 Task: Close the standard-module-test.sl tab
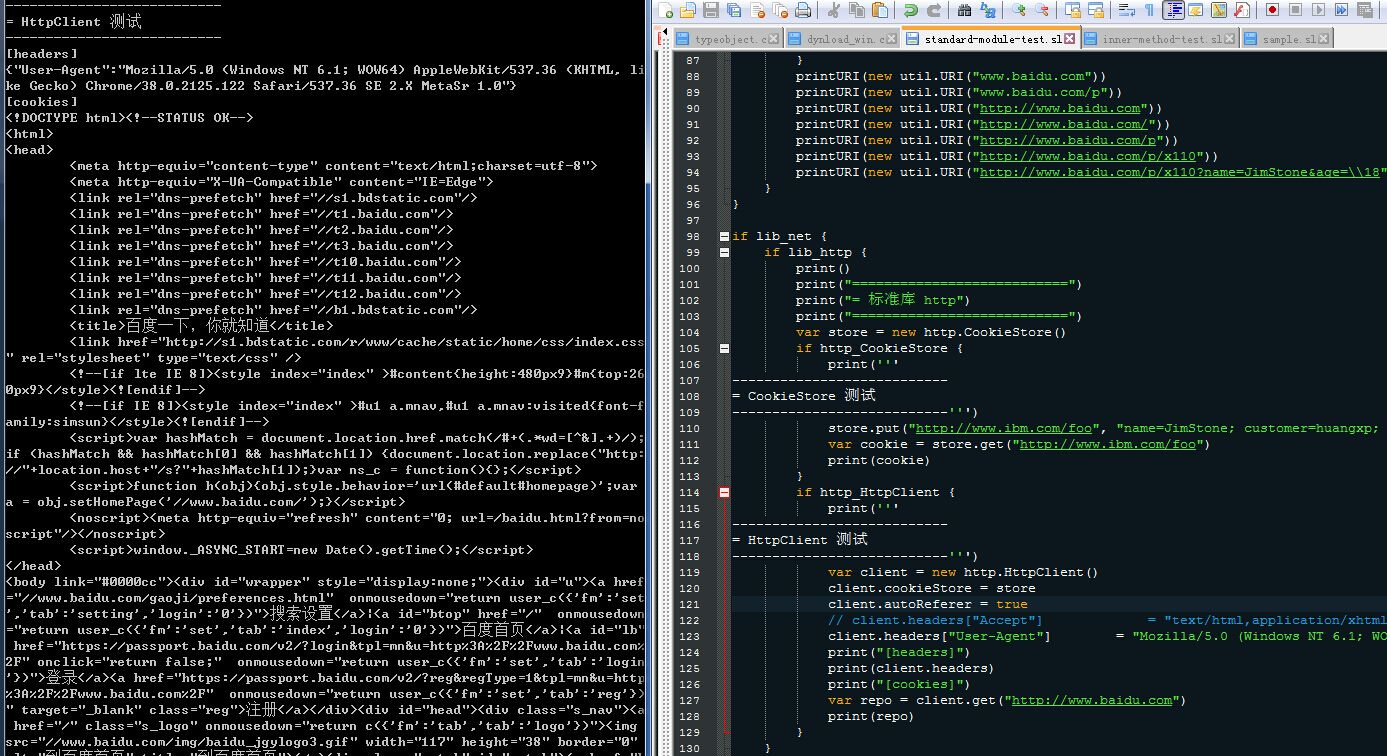[x=1070, y=39]
